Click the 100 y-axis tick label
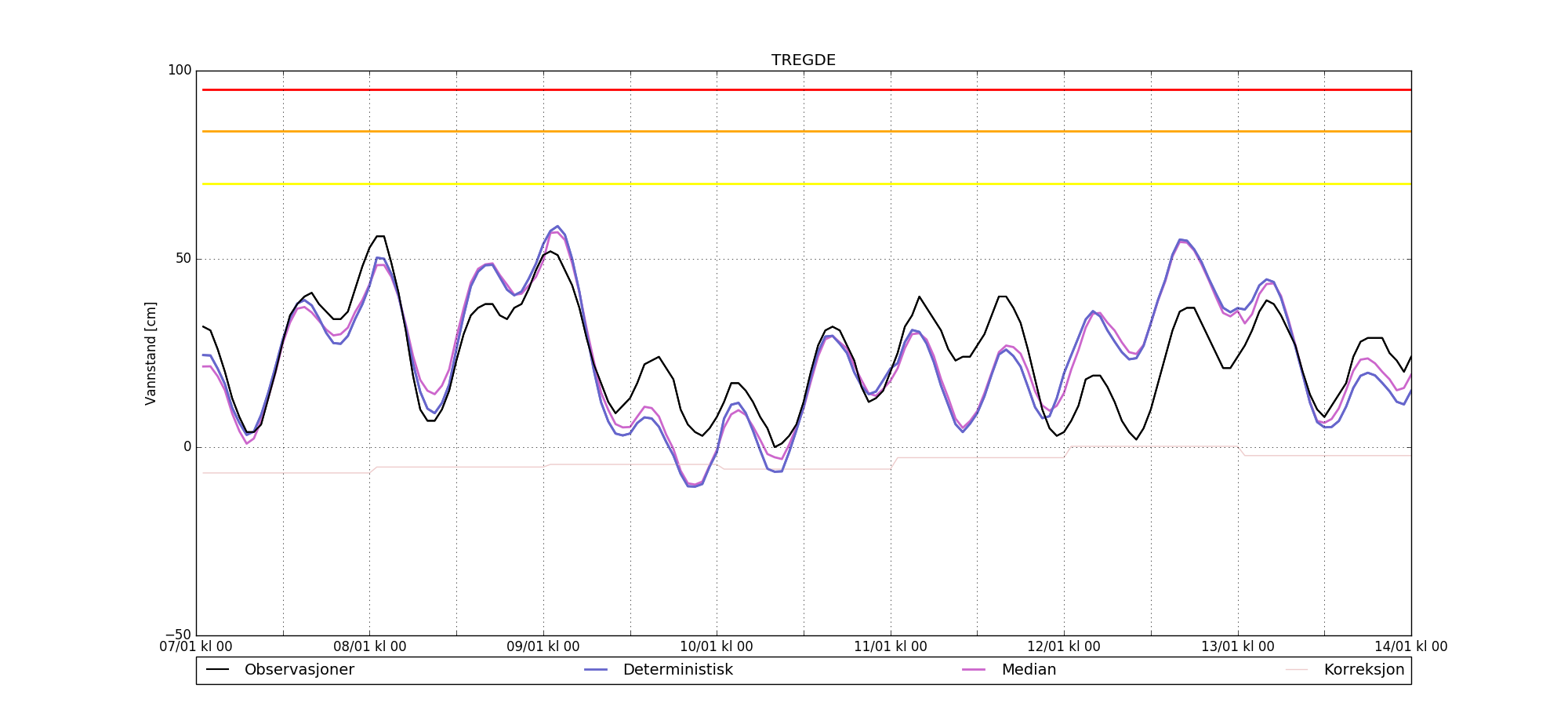Viewport: 1568px width, 706px height. 180,71
